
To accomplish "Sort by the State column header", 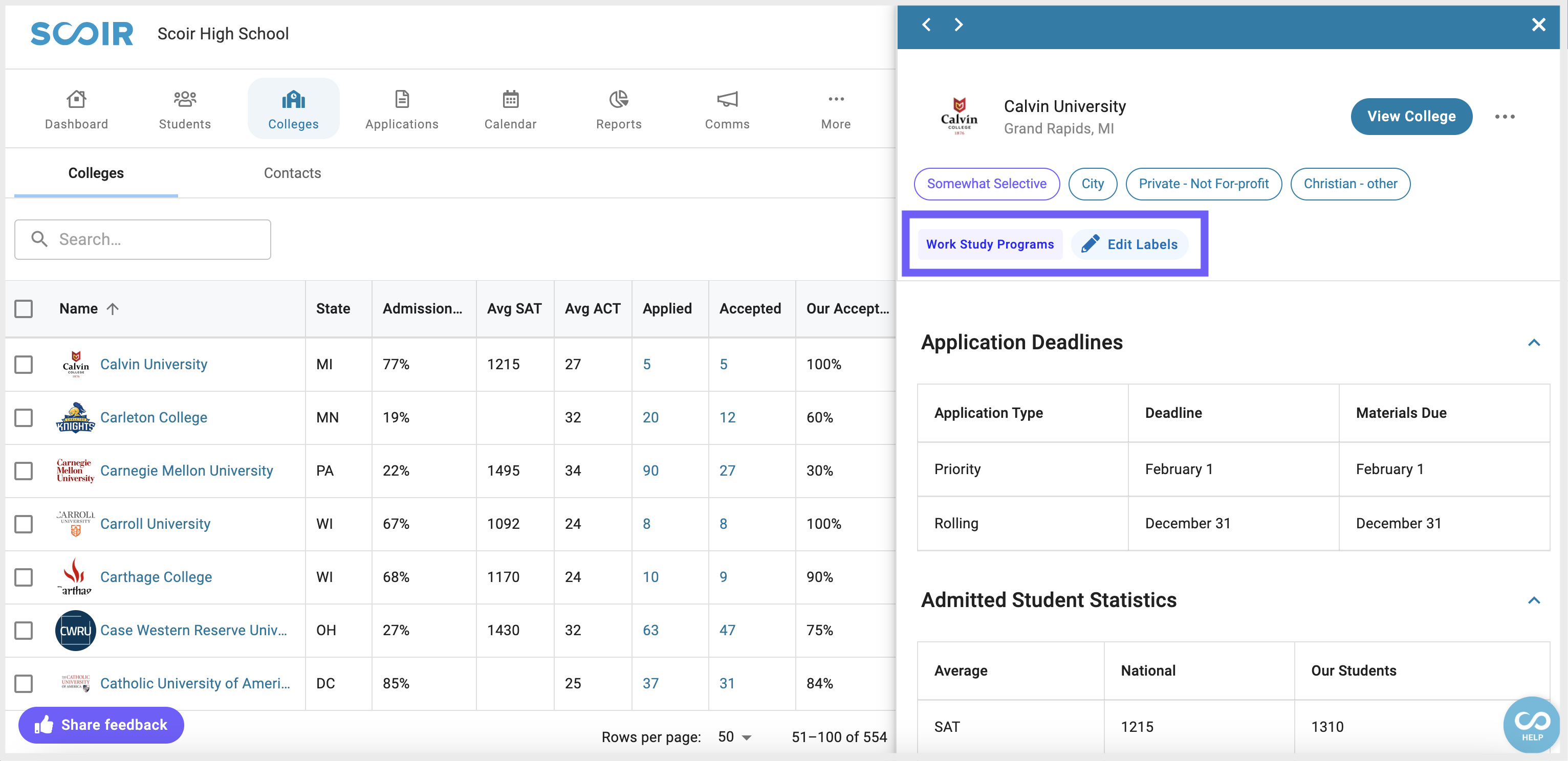I will 333,308.
